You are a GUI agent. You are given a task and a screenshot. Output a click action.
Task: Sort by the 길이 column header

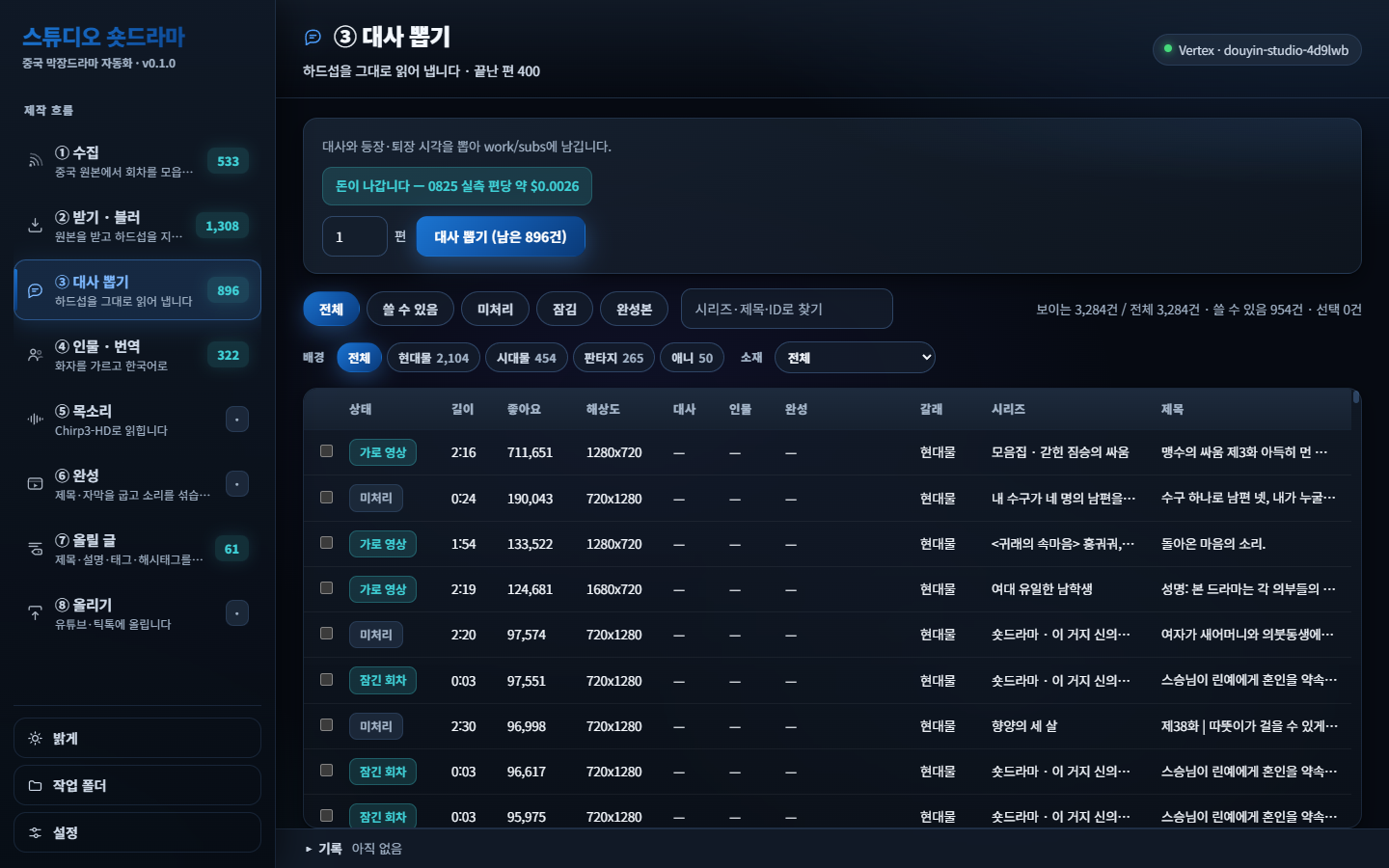463,410
